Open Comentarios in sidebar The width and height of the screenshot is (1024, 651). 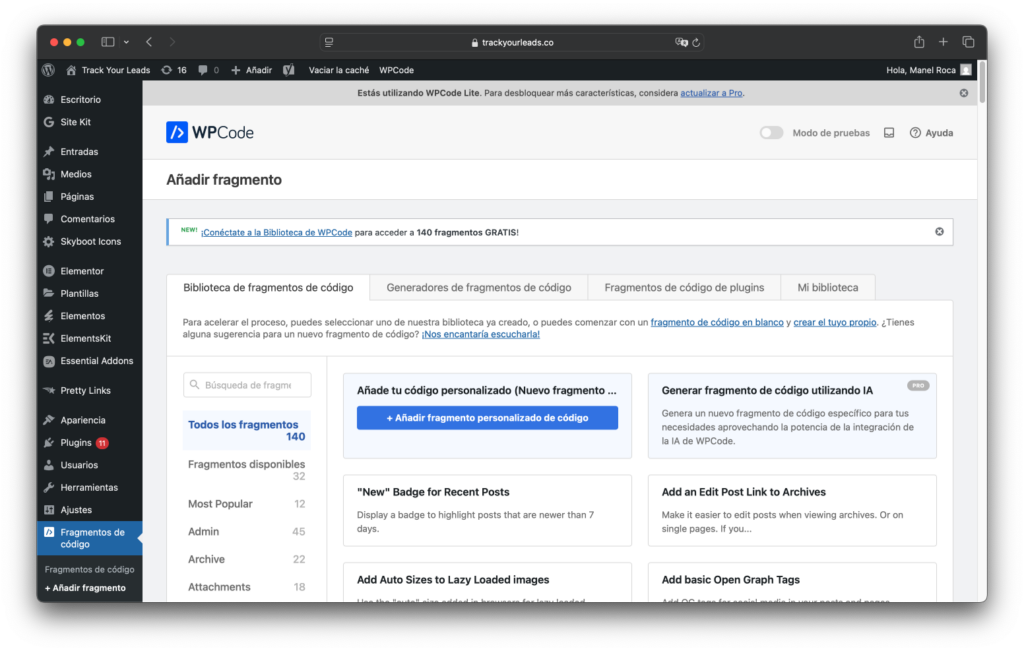click(x=89, y=219)
